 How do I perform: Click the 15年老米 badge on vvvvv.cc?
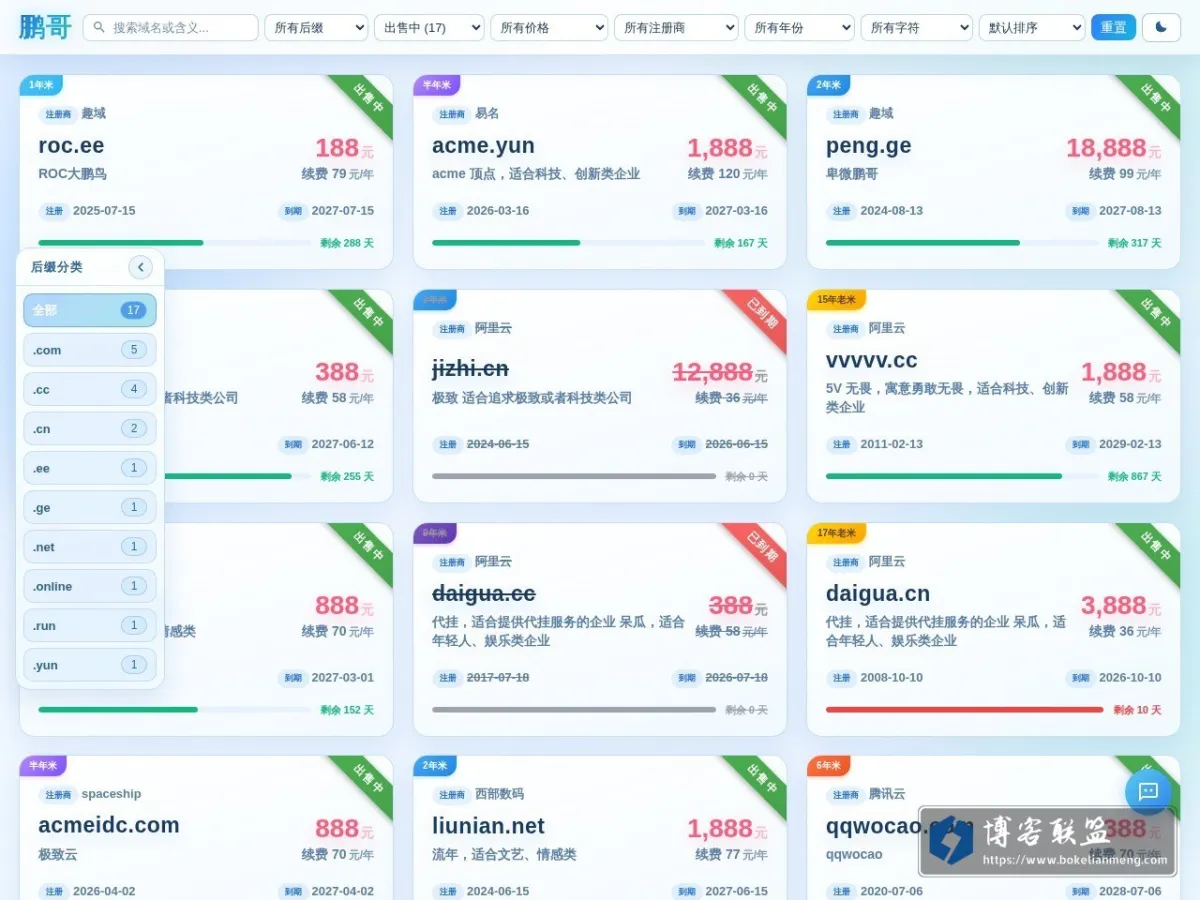coord(836,300)
